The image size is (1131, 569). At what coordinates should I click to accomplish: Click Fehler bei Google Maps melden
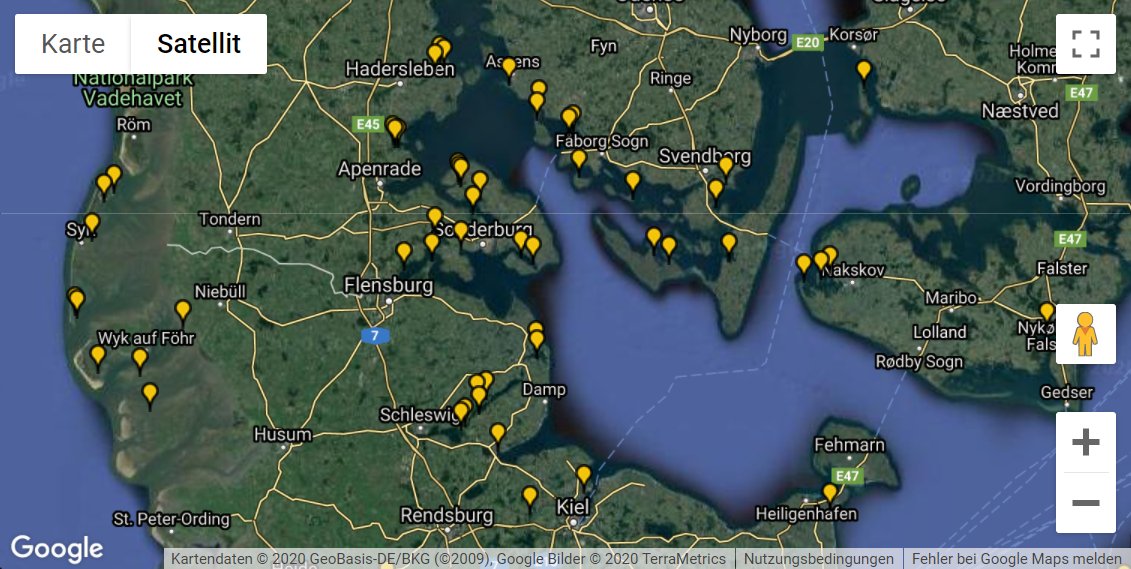[1017, 559]
